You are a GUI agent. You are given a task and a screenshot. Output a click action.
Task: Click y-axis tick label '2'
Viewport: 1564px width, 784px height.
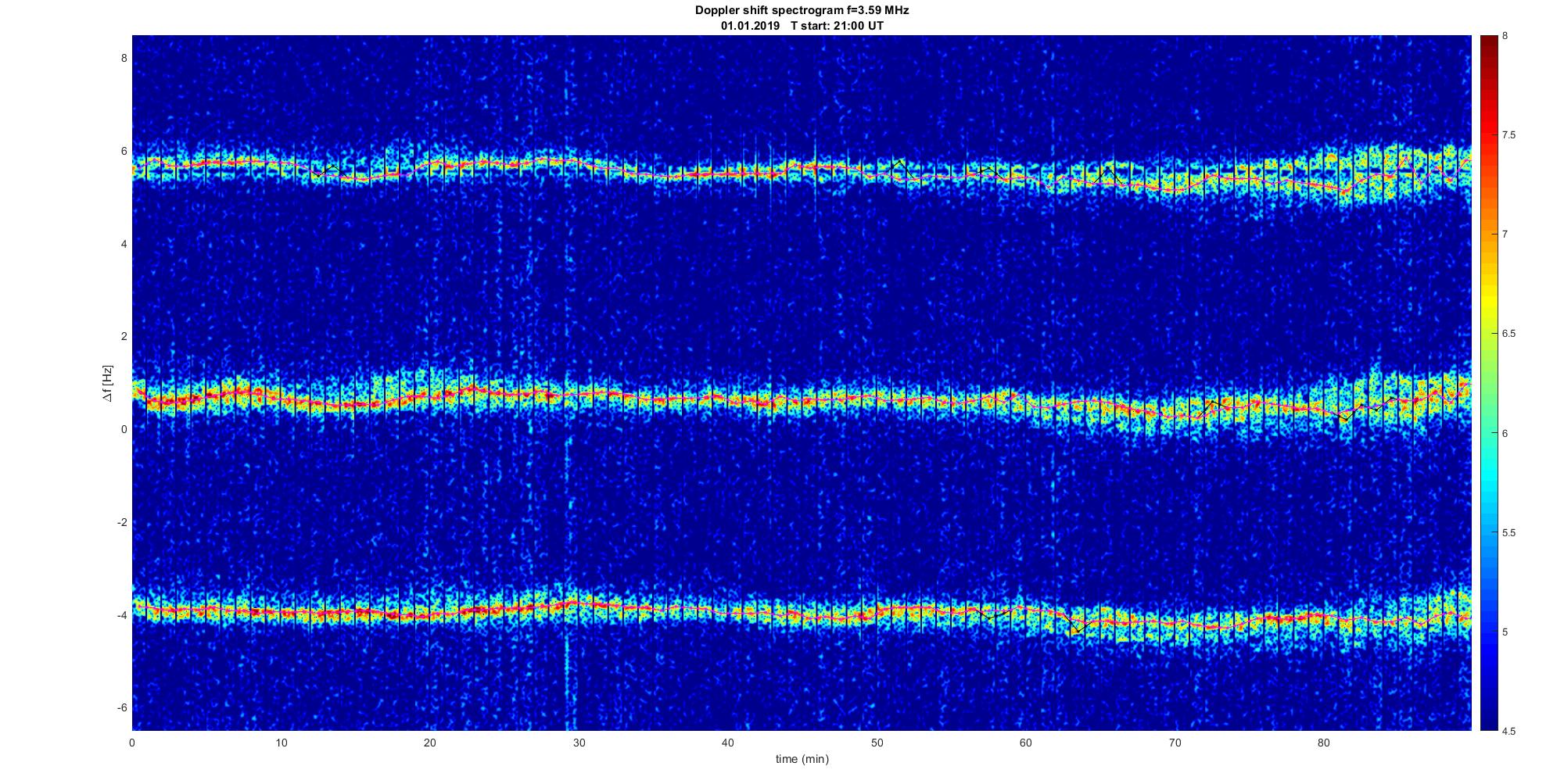[x=123, y=336]
